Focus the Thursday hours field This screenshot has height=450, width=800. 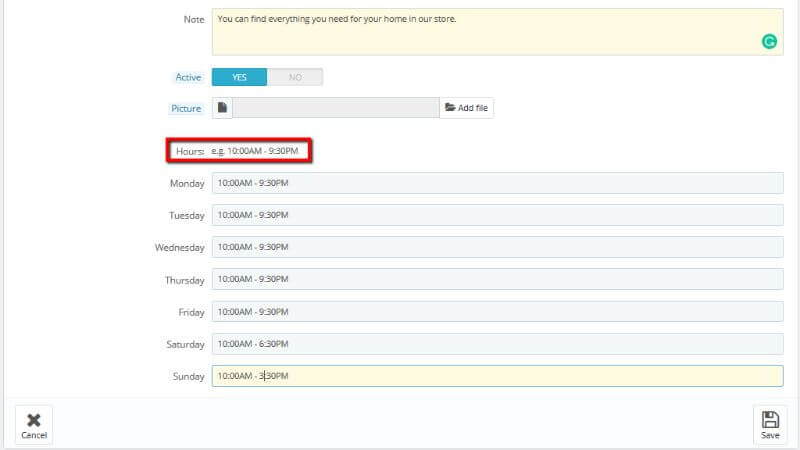[x=497, y=279]
